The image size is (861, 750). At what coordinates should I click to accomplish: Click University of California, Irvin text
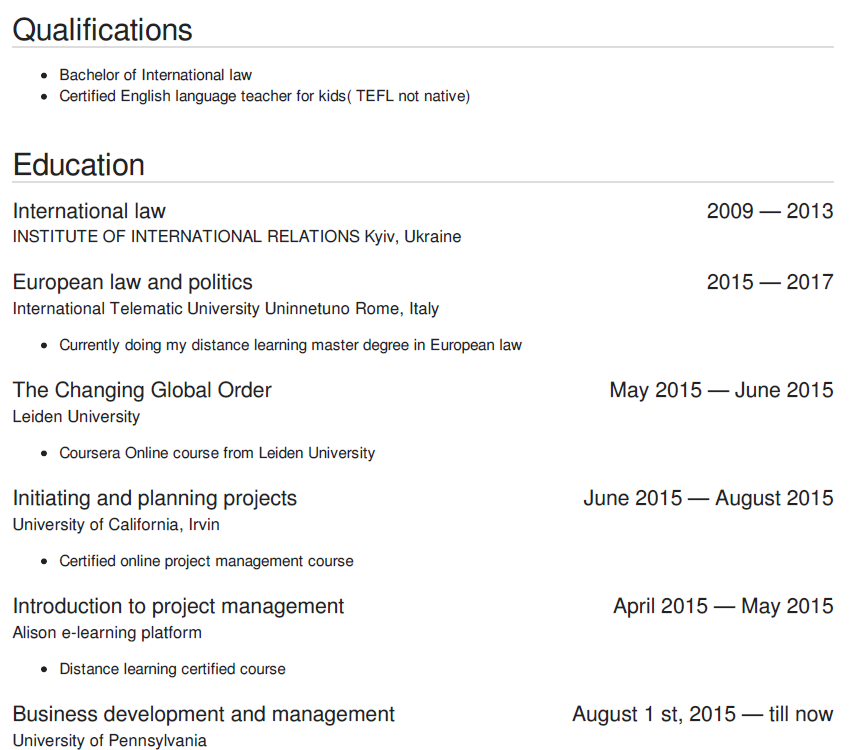tap(116, 525)
